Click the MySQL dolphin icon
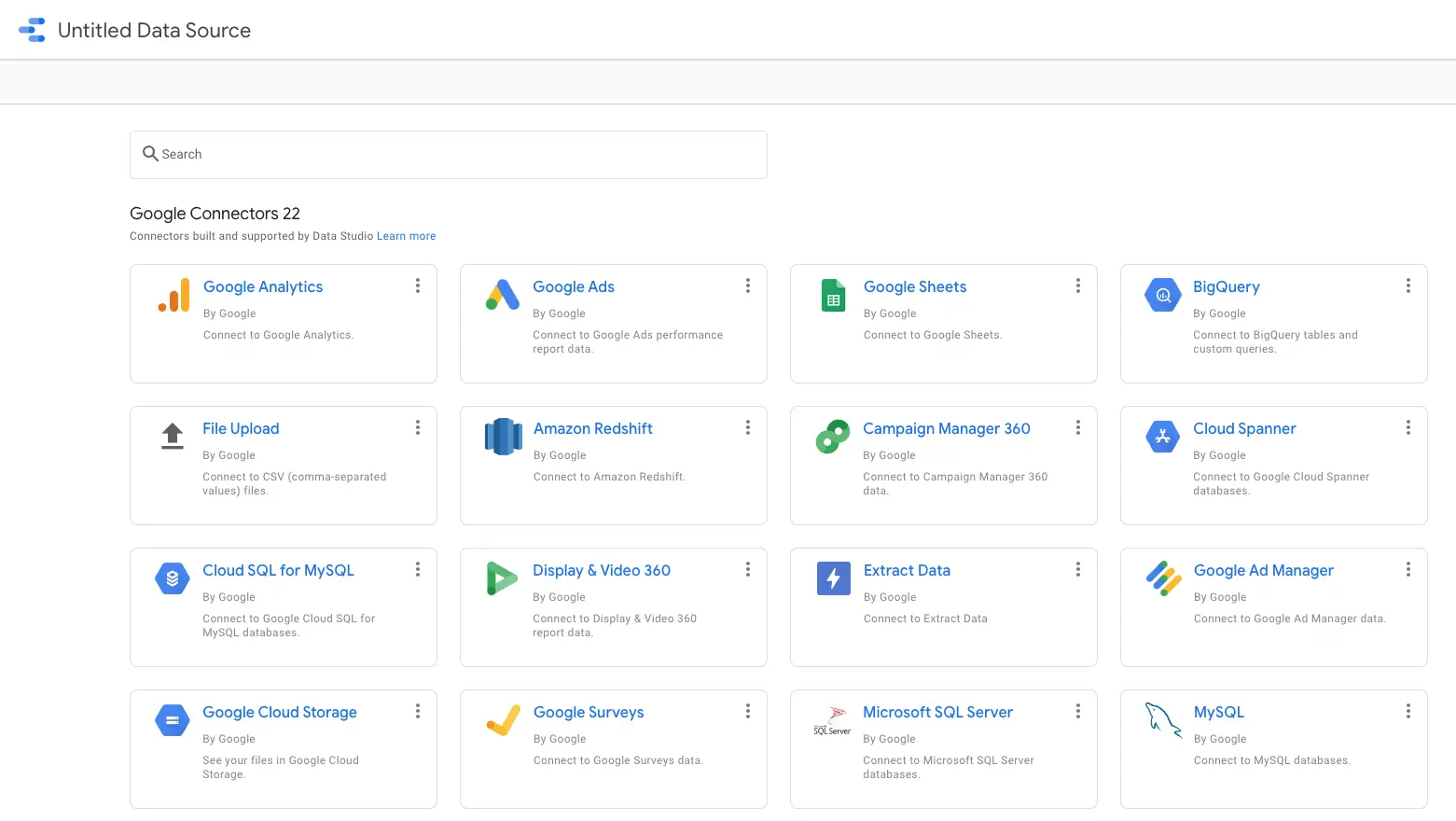This screenshot has height=821, width=1456. pyautogui.click(x=1163, y=719)
